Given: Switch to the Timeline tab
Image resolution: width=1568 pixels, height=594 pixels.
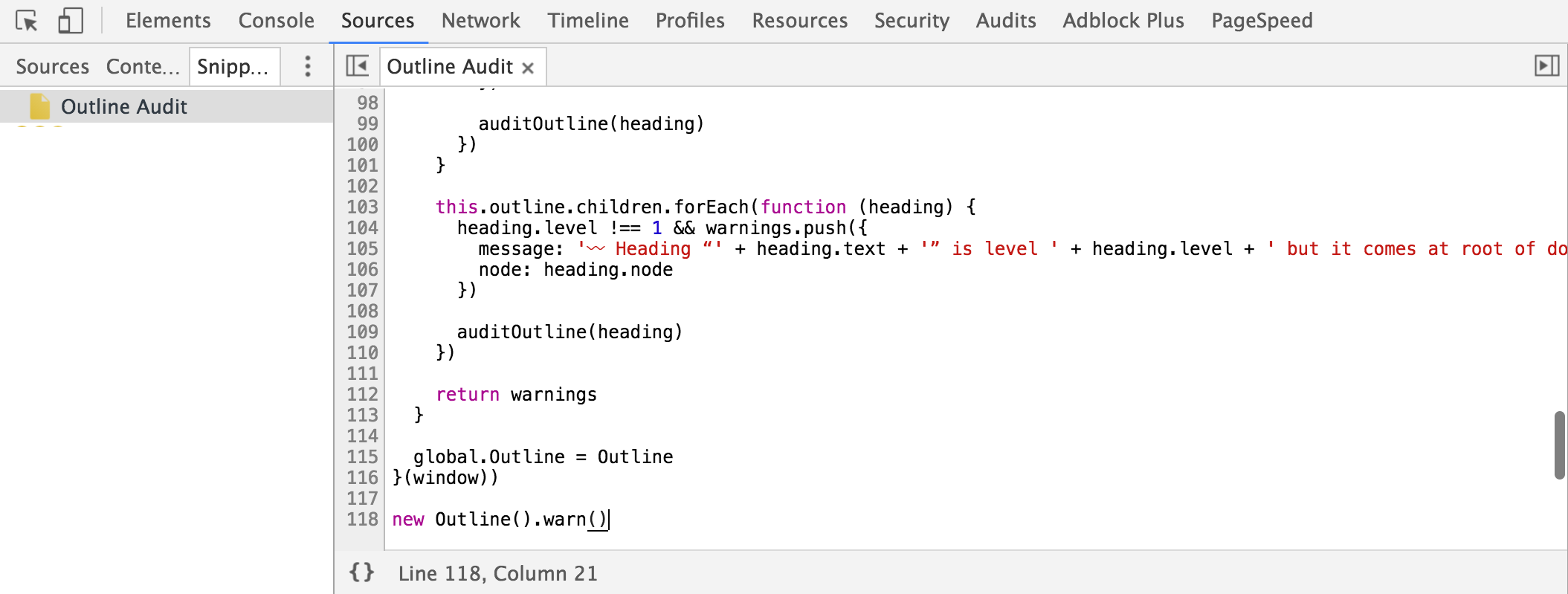Looking at the screenshot, I should [x=588, y=21].
